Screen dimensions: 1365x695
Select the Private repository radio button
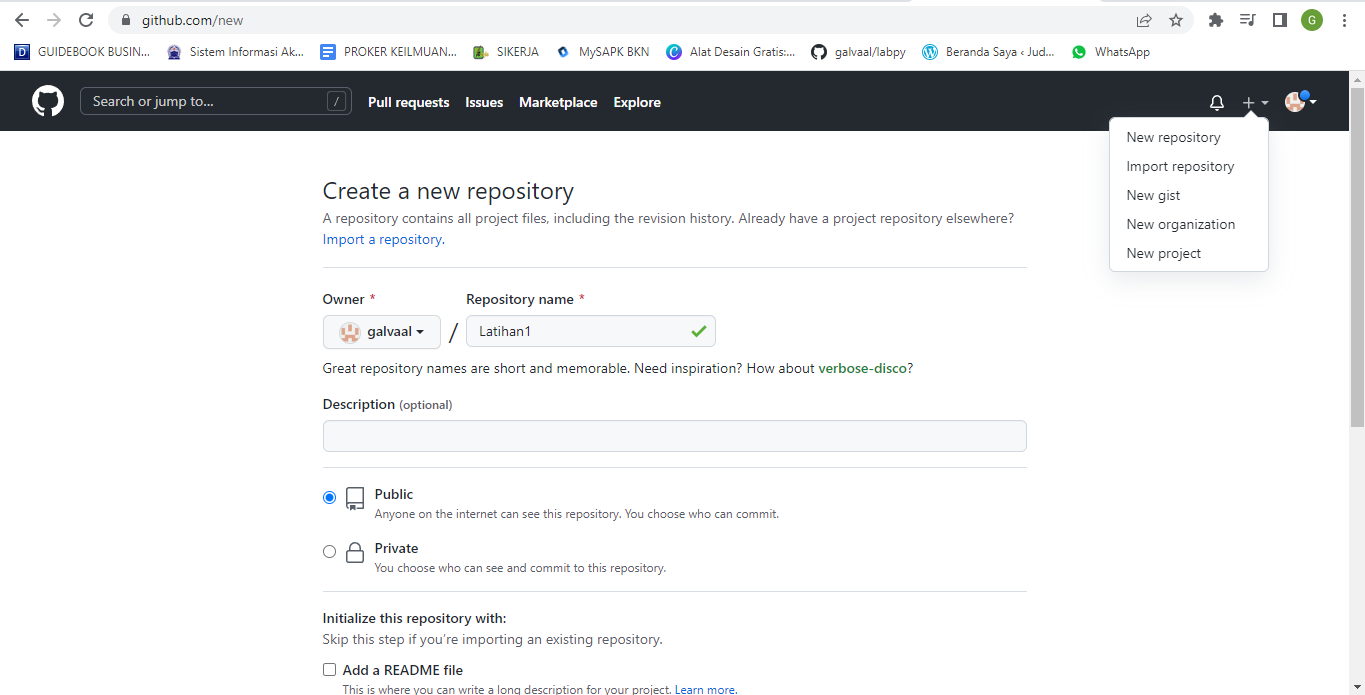[x=329, y=551]
